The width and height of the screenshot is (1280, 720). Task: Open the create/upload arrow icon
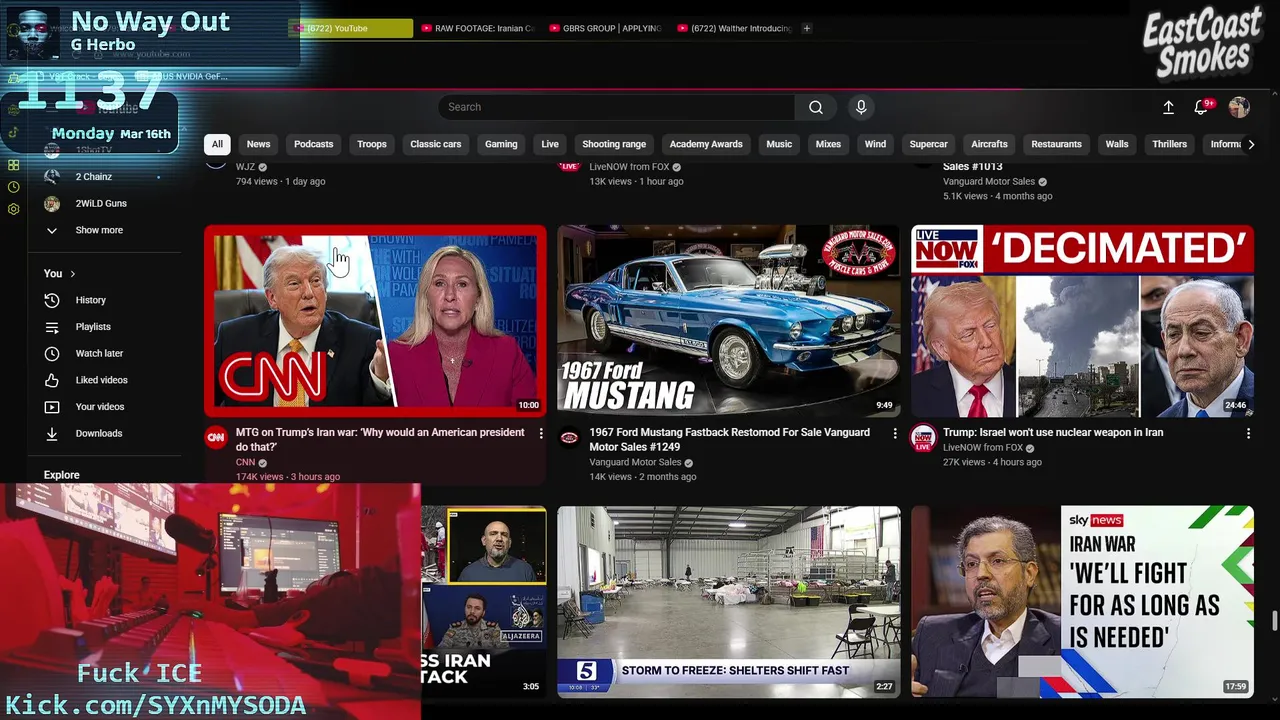pyautogui.click(x=1168, y=107)
